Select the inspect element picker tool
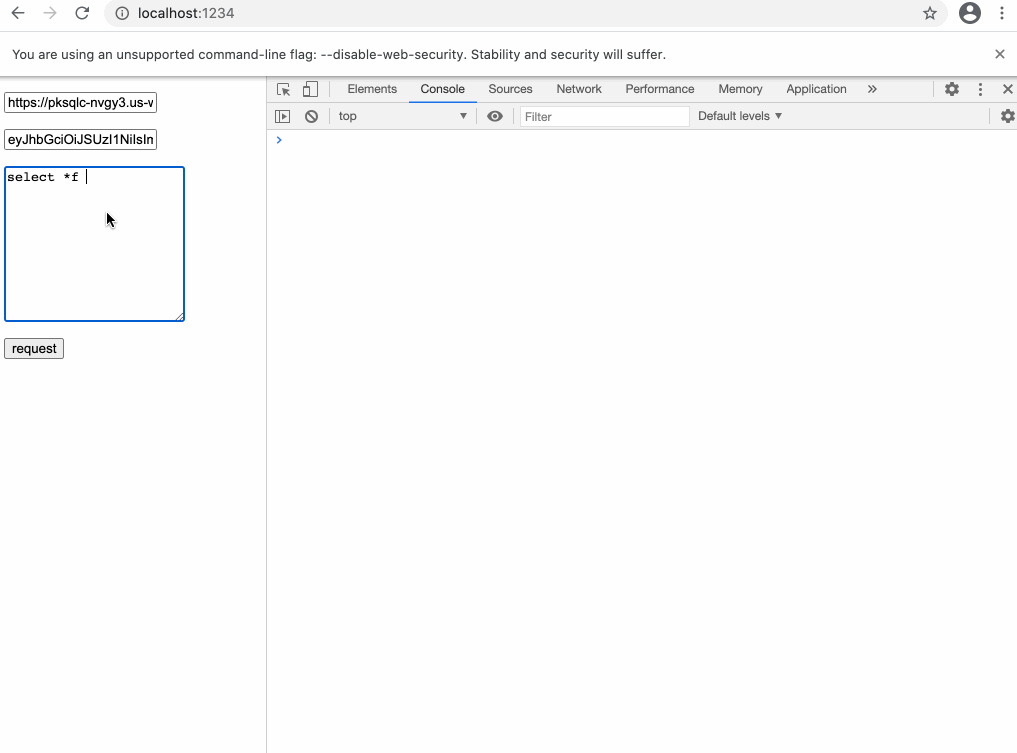This screenshot has height=753, width=1017. [x=283, y=89]
